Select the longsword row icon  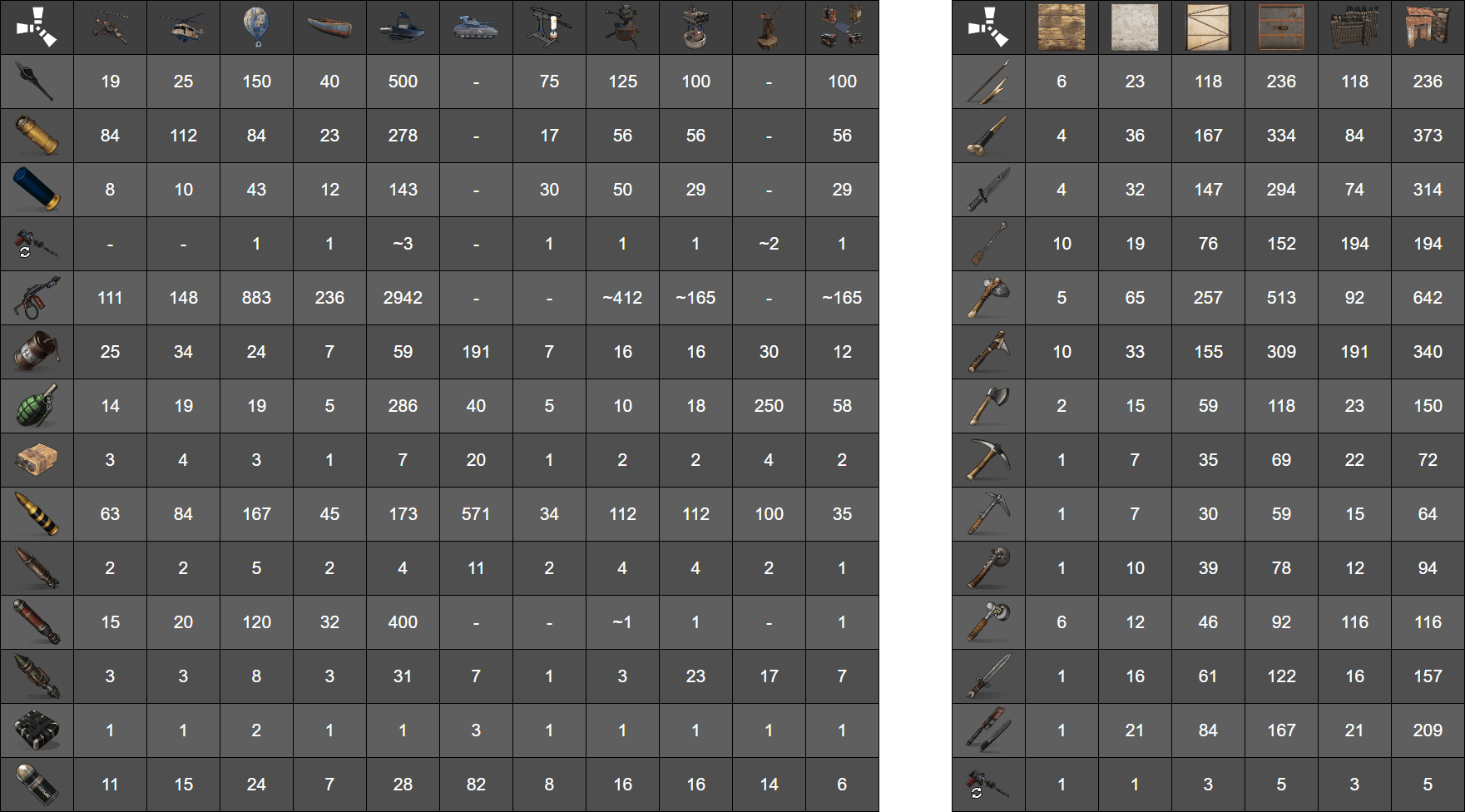point(988,676)
